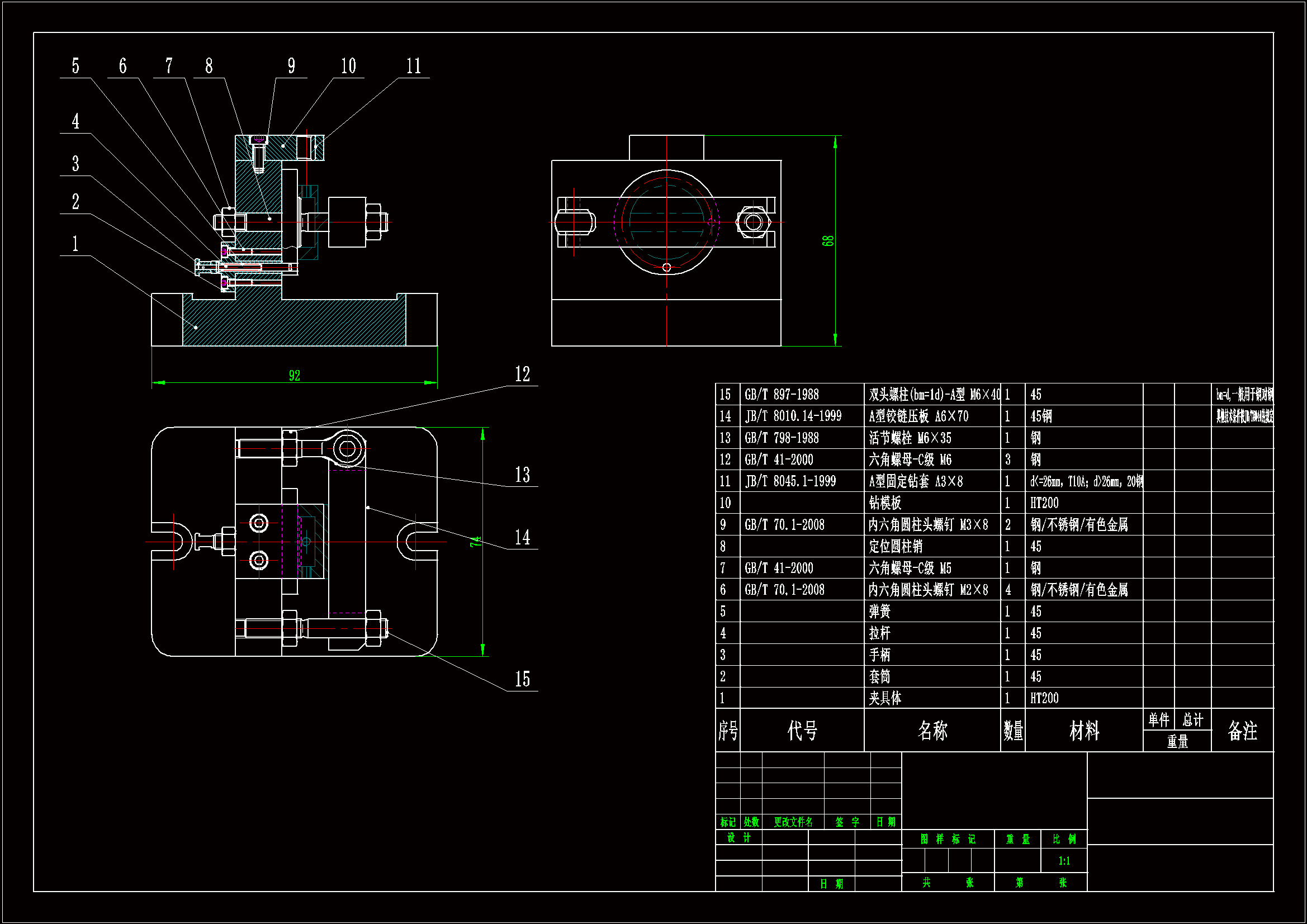Click the 设计 label in title block

[x=739, y=837]
